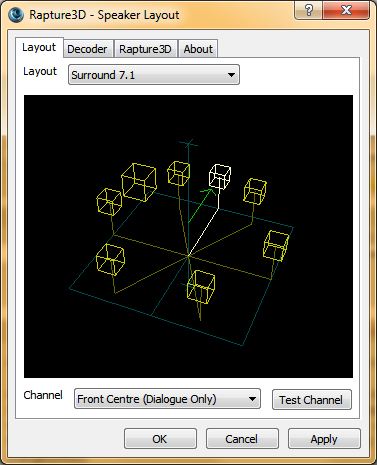Viewport: 377px width, 465px height.
Task: Click the Rapture3D title bar icon
Action: point(16,15)
